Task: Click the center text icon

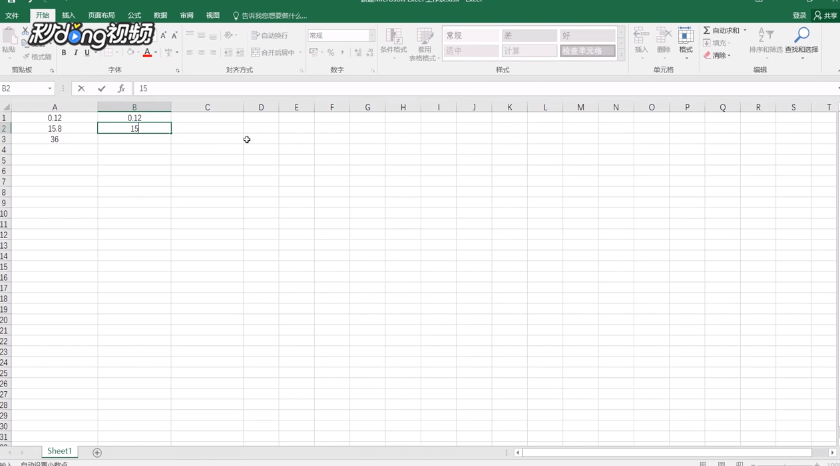Action: 201,52
